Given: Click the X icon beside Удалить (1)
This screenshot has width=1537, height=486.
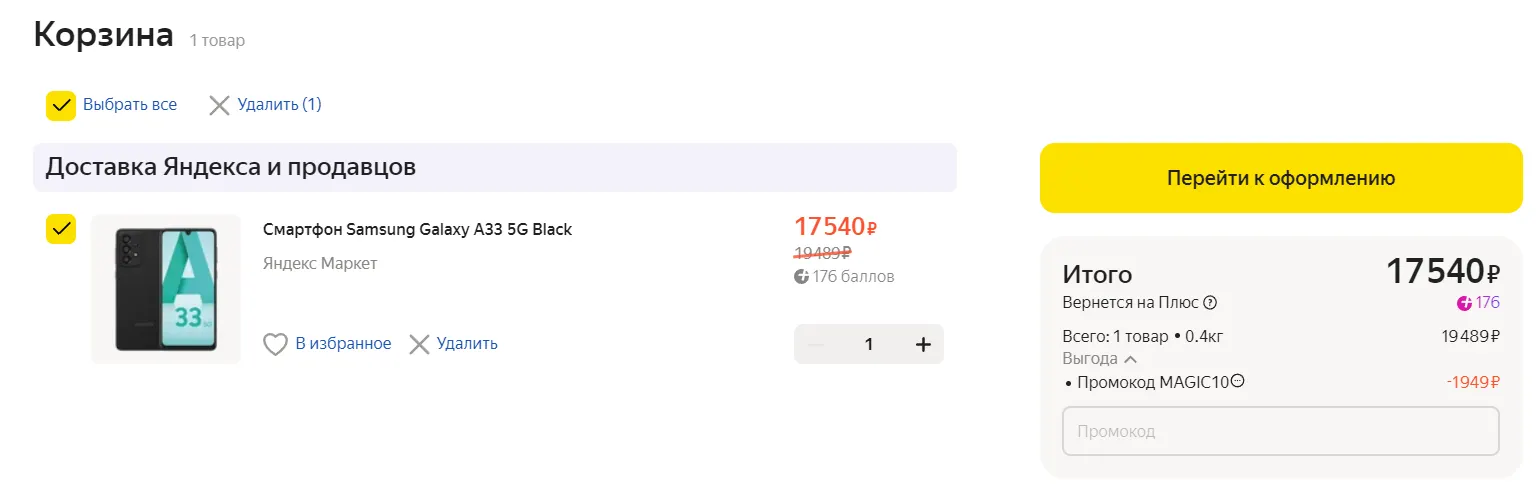Looking at the screenshot, I should pos(219,105).
